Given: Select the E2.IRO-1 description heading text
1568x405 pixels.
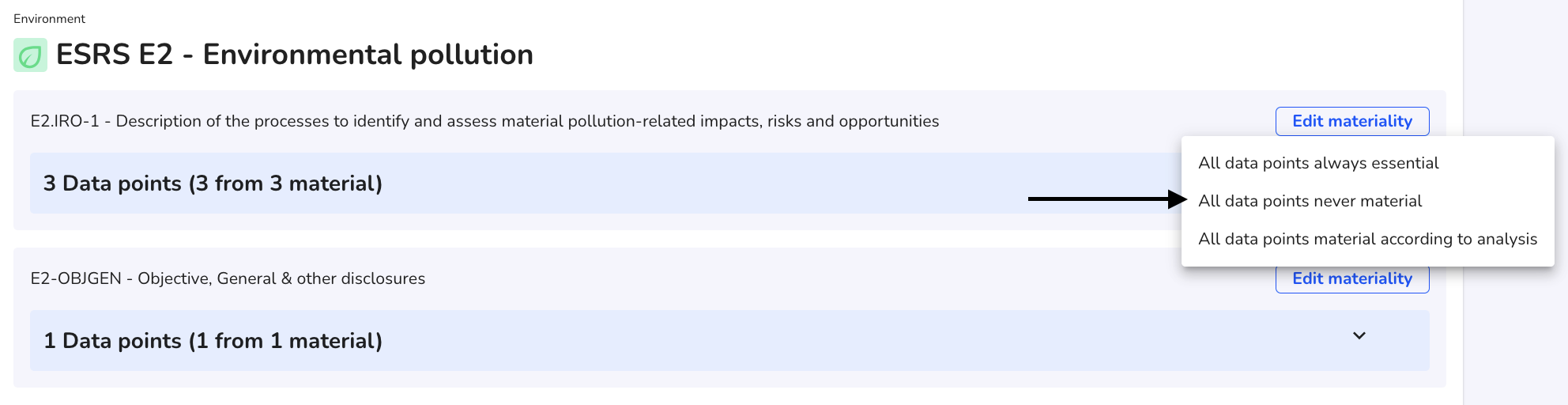Looking at the screenshot, I should (484, 121).
